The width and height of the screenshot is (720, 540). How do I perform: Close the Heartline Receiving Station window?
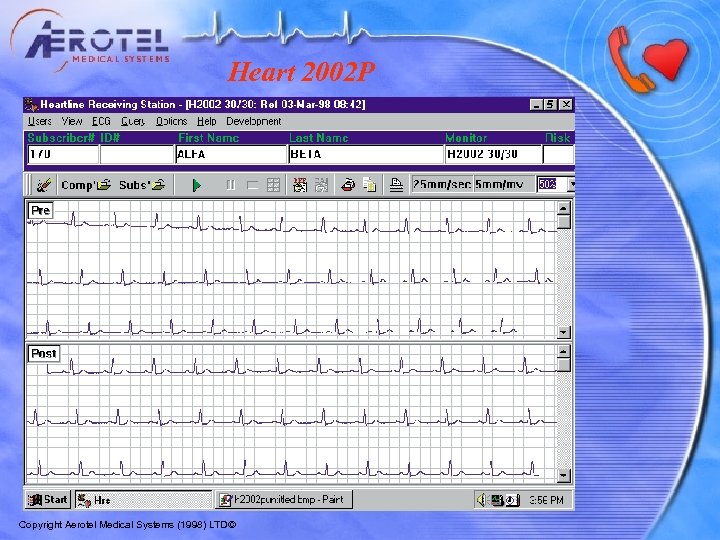coord(567,105)
